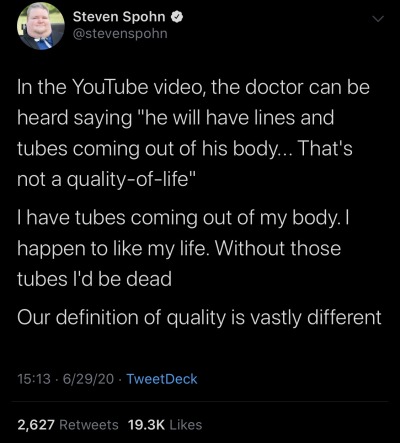The width and height of the screenshot is (400, 443).
Task: Select the "In the YouTube video" line
Action: pyautogui.click(x=193, y=88)
